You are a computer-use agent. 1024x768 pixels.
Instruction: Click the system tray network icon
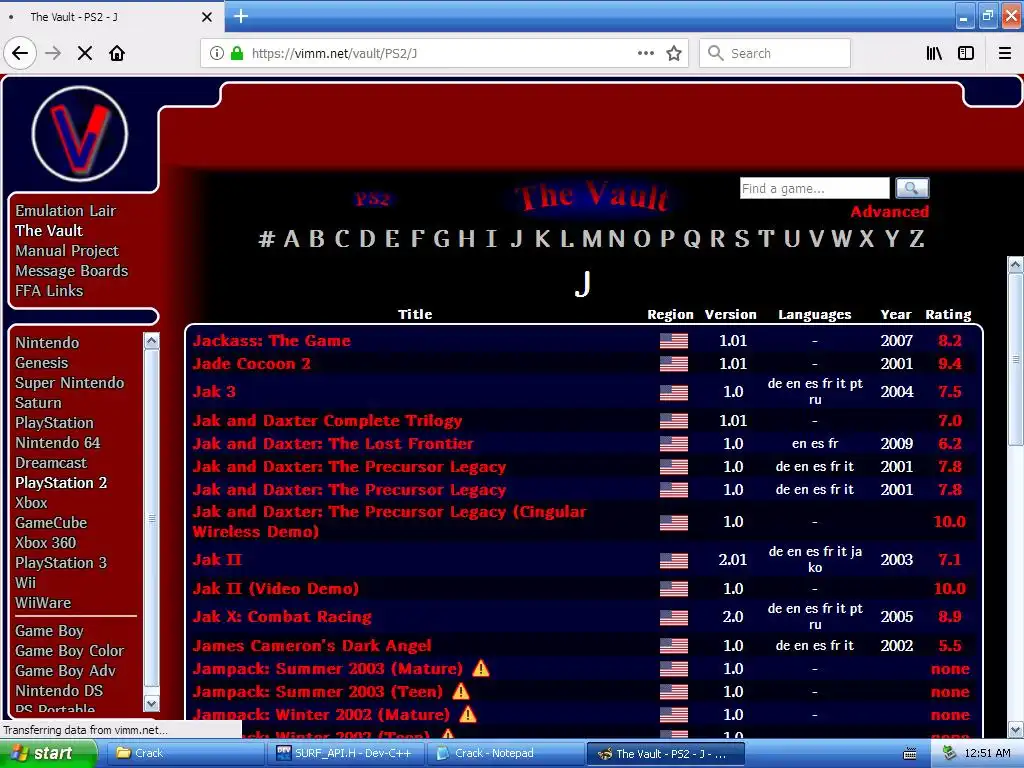point(950,754)
